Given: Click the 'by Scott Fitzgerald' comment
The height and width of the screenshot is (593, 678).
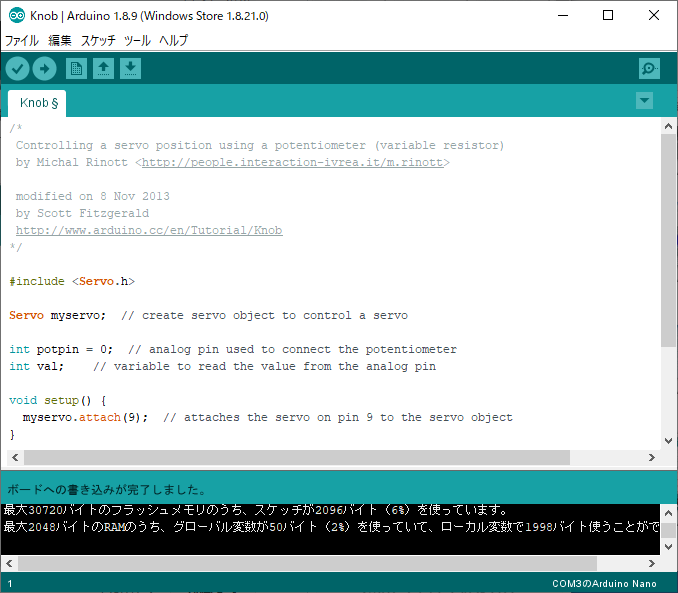Looking at the screenshot, I should click(x=82, y=213).
